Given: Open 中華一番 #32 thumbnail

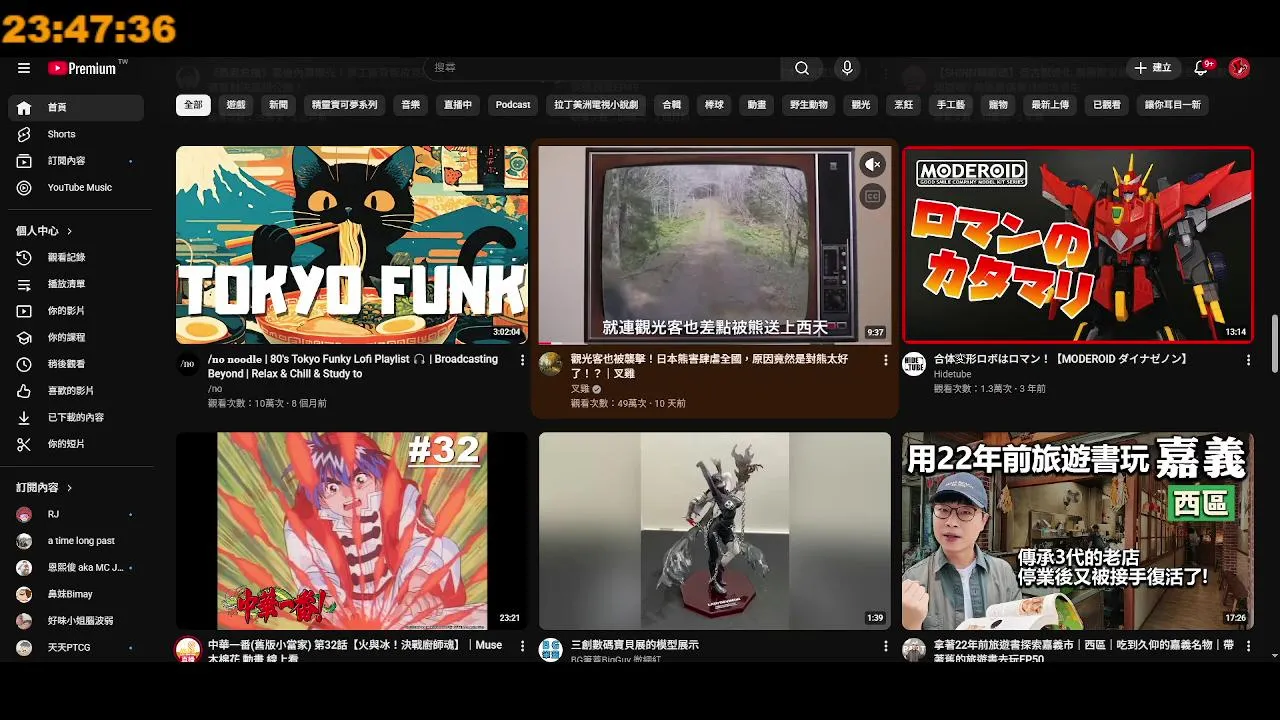Looking at the screenshot, I should [352, 531].
